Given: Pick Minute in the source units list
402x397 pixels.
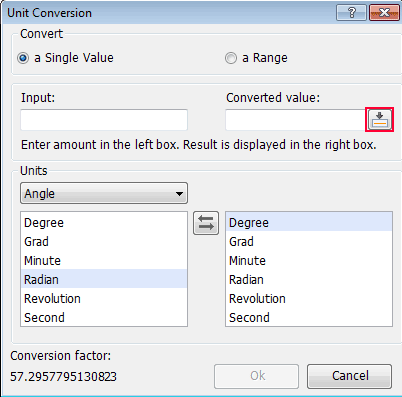Looking at the screenshot, I should (104, 260).
